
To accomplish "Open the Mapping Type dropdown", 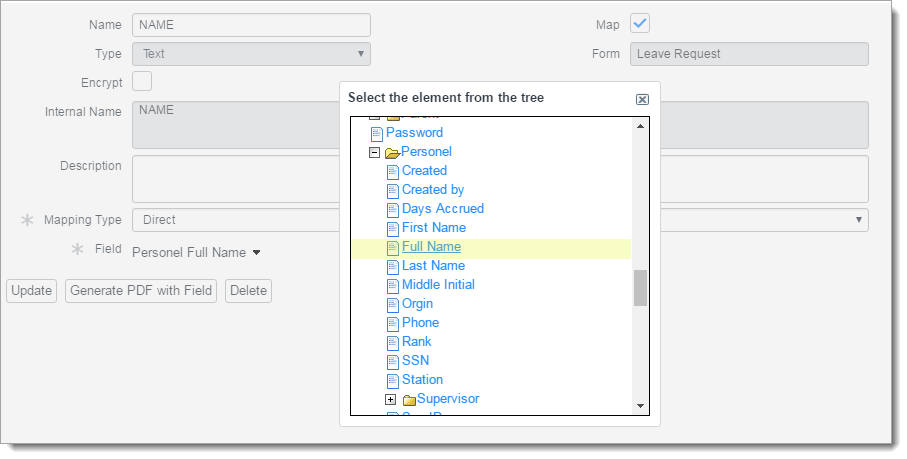I will coord(500,220).
